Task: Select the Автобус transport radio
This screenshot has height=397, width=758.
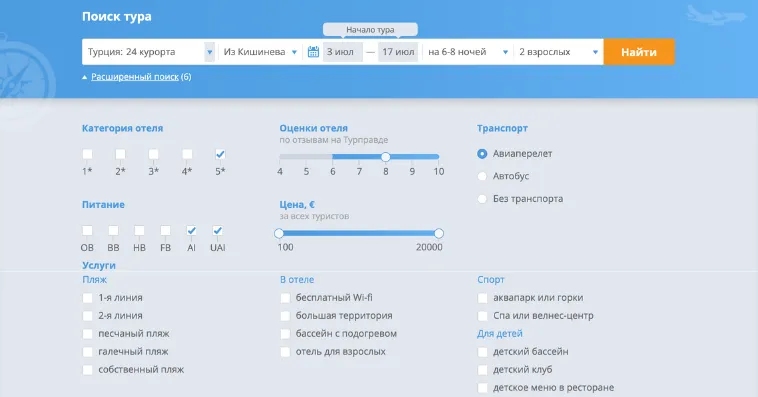Action: pyautogui.click(x=482, y=176)
